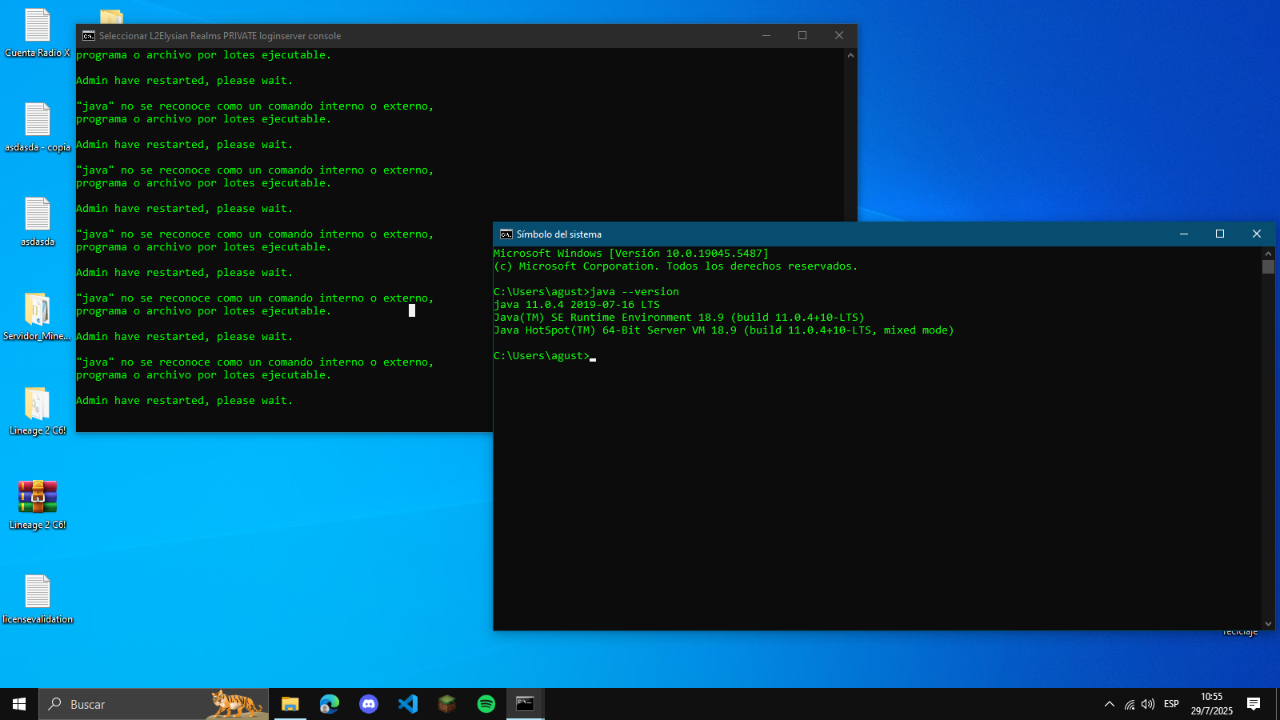
Task: Open Spotify from the taskbar
Action: click(486, 704)
